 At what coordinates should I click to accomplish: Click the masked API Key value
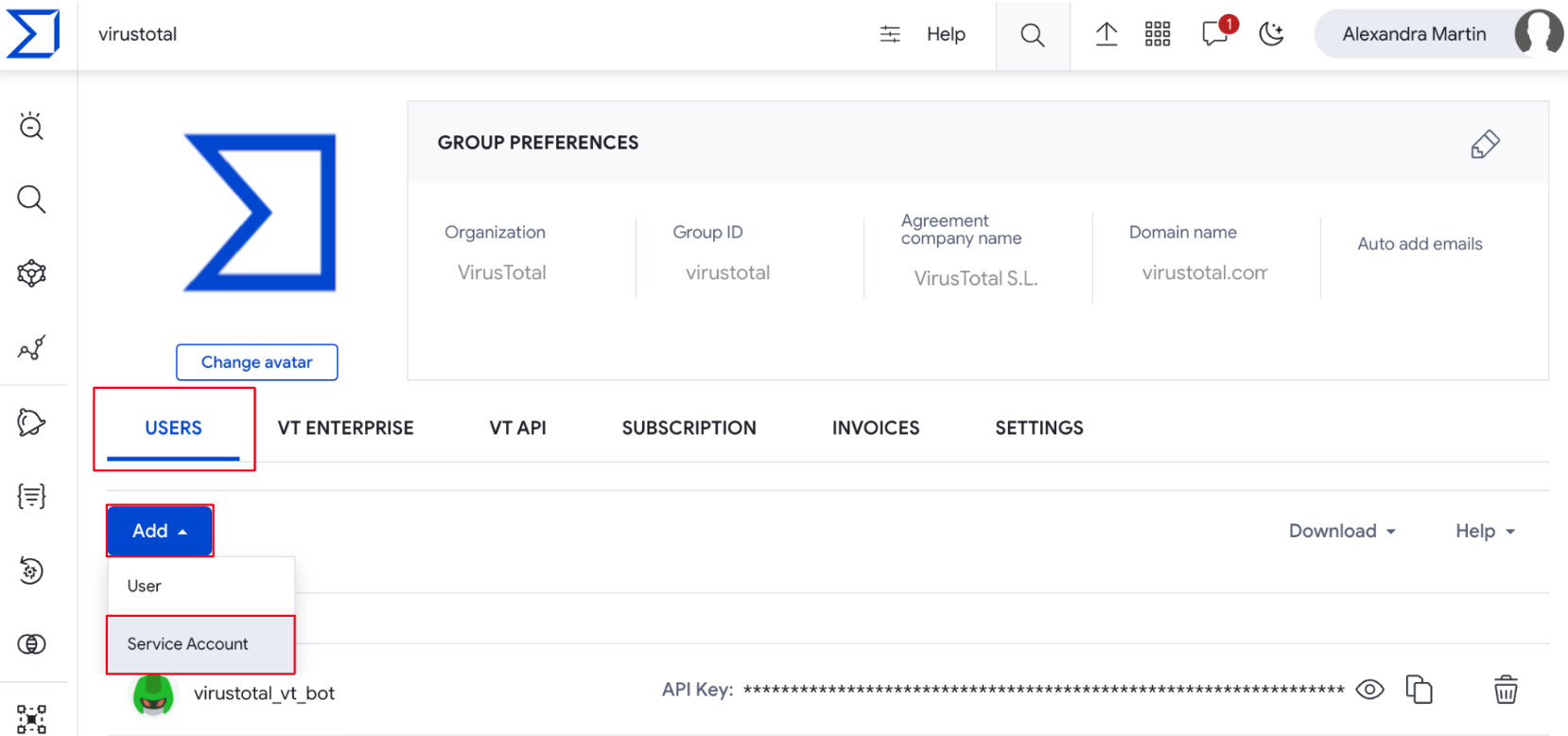coord(1044,690)
